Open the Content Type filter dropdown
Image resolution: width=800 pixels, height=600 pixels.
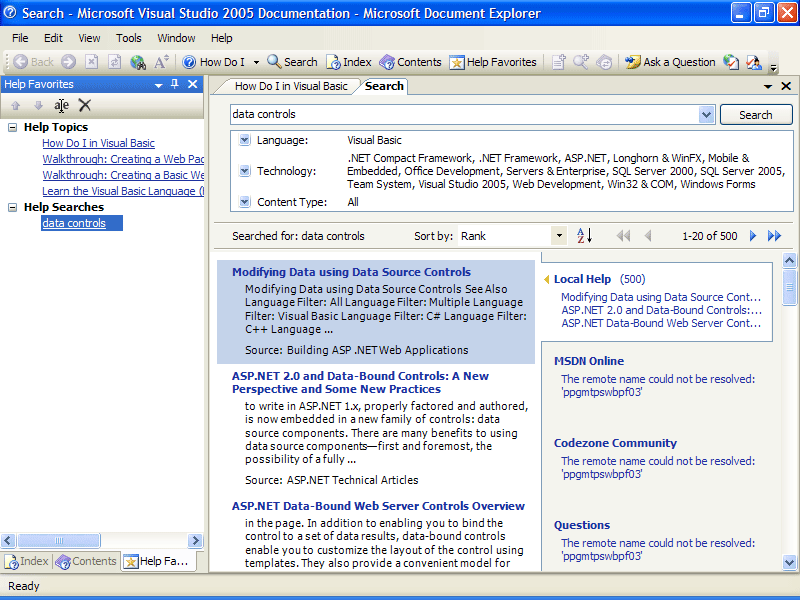coord(245,202)
